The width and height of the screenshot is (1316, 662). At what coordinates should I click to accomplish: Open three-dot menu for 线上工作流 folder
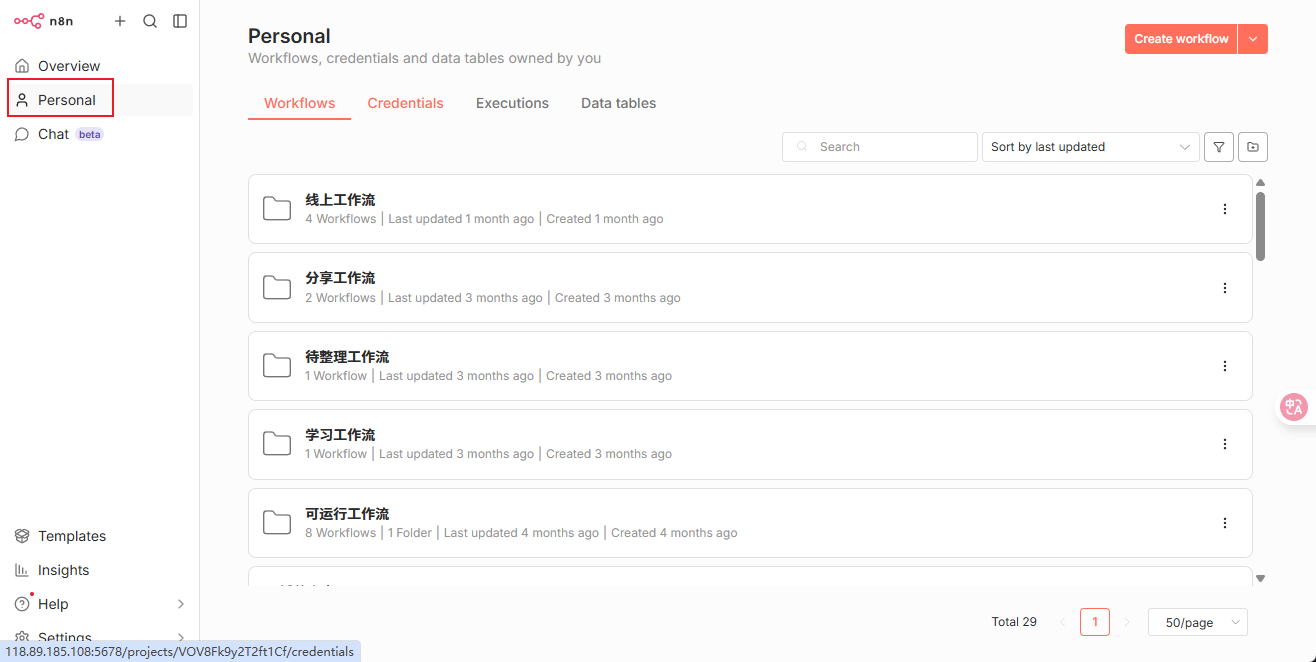pyautogui.click(x=1224, y=209)
